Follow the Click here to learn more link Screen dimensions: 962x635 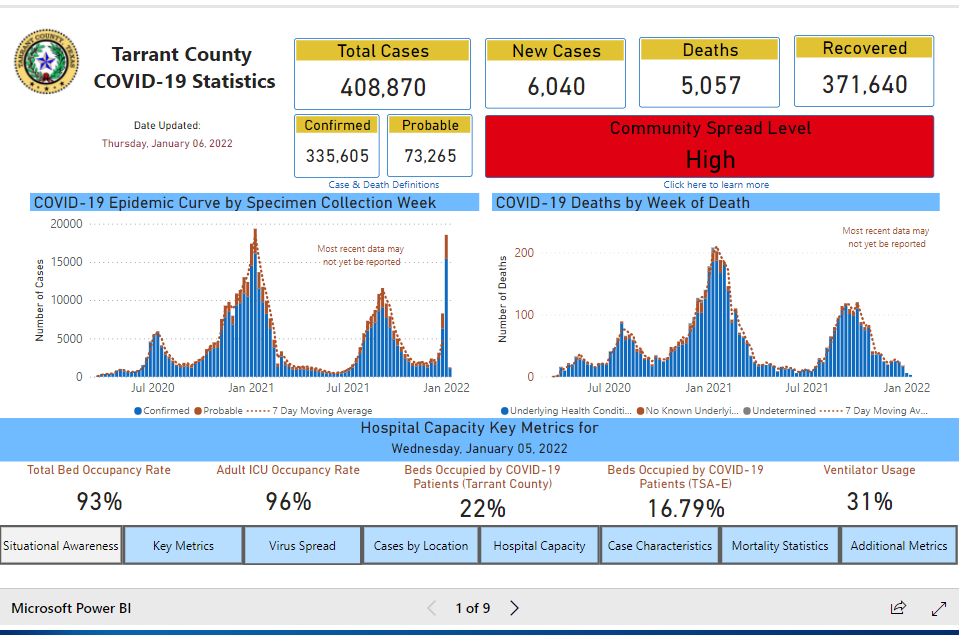[x=716, y=185]
